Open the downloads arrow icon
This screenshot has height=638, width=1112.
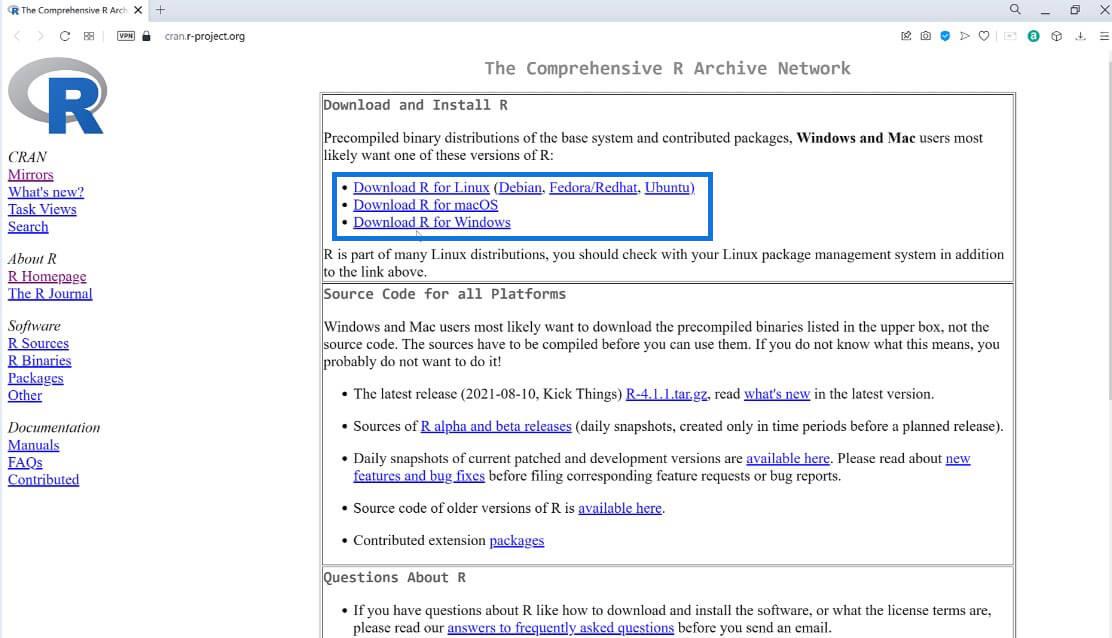click(1080, 36)
